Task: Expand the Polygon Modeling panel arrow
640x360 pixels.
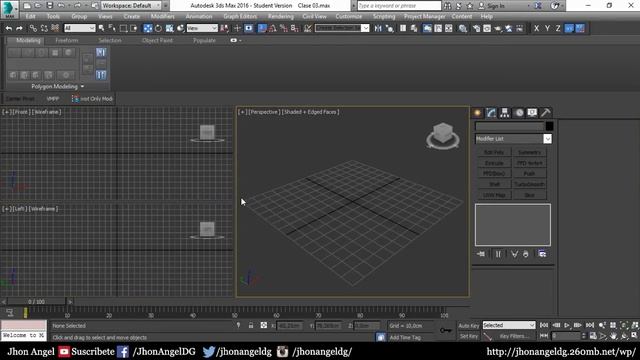Action: pyautogui.click(x=82, y=87)
